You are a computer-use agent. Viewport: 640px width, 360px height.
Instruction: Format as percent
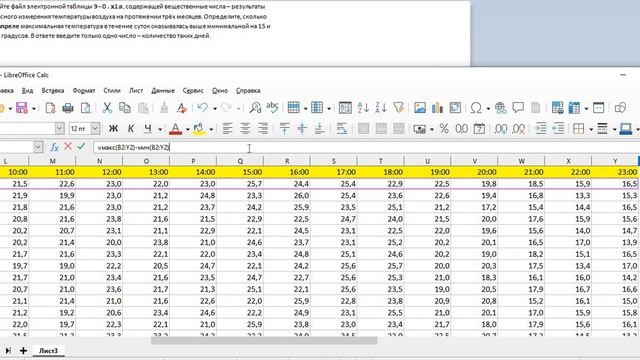point(444,129)
